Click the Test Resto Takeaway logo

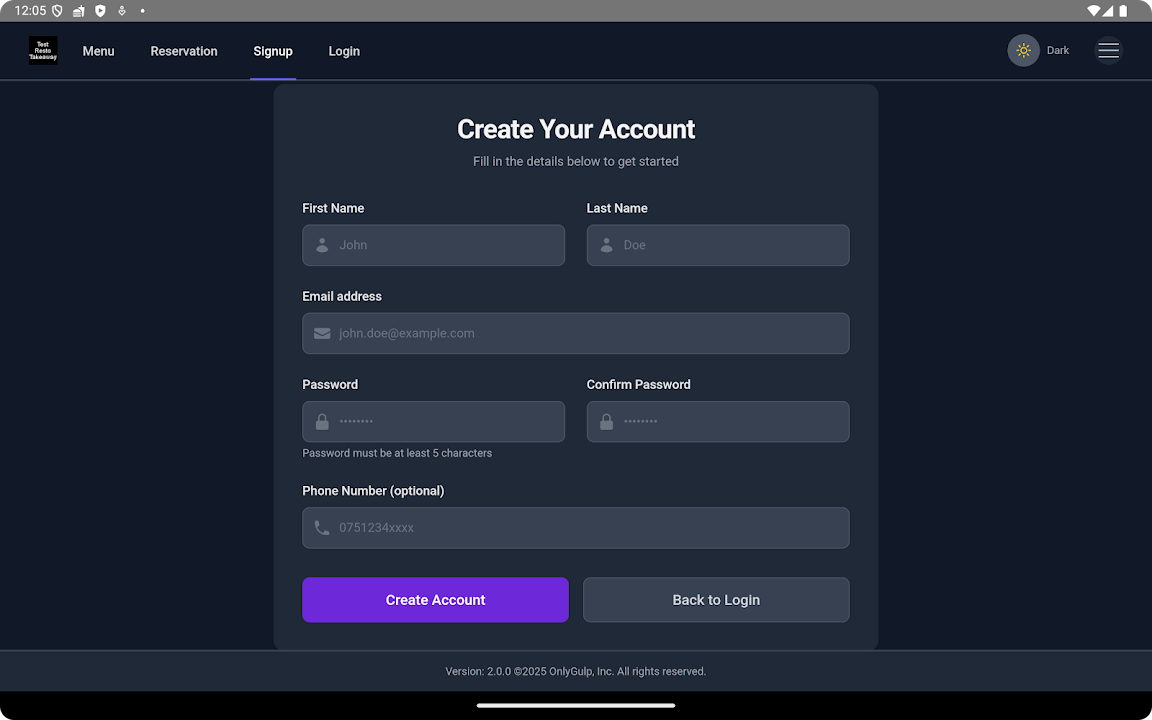(x=43, y=51)
